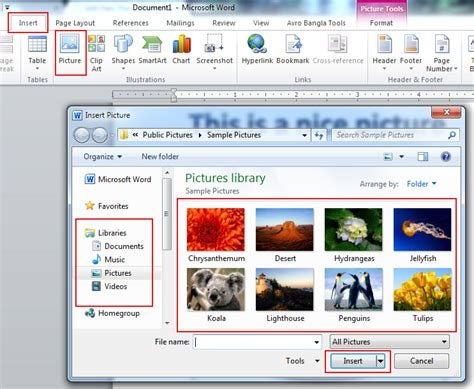Open the Page Number menu
This screenshot has width=474, height=389.
441,53
